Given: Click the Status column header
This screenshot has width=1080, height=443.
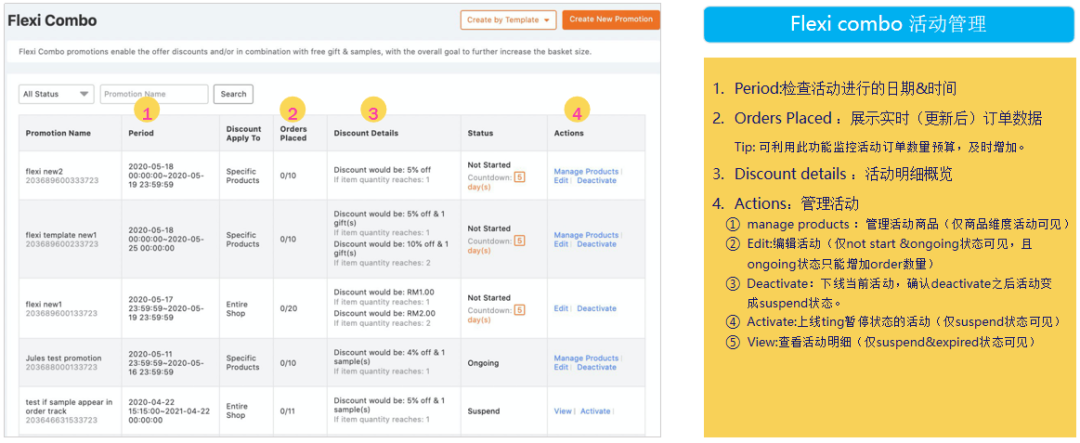Looking at the screenshot, I should pyautogui.click(x=480, y=133).
